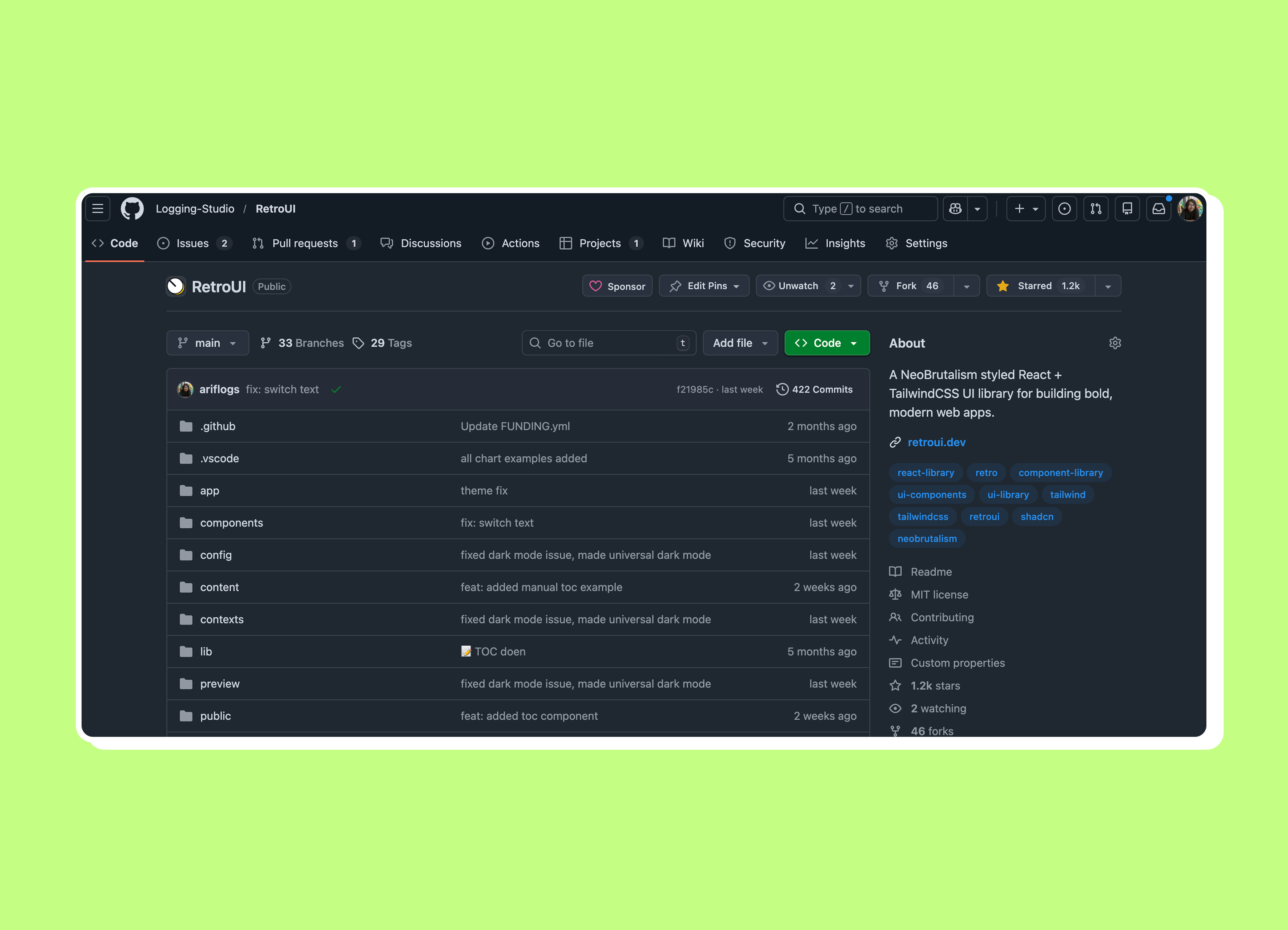1288x930 pixels.
Task: Edit repository details via About gear icon
Action: pyautogui.click(x=1115, y=343)
